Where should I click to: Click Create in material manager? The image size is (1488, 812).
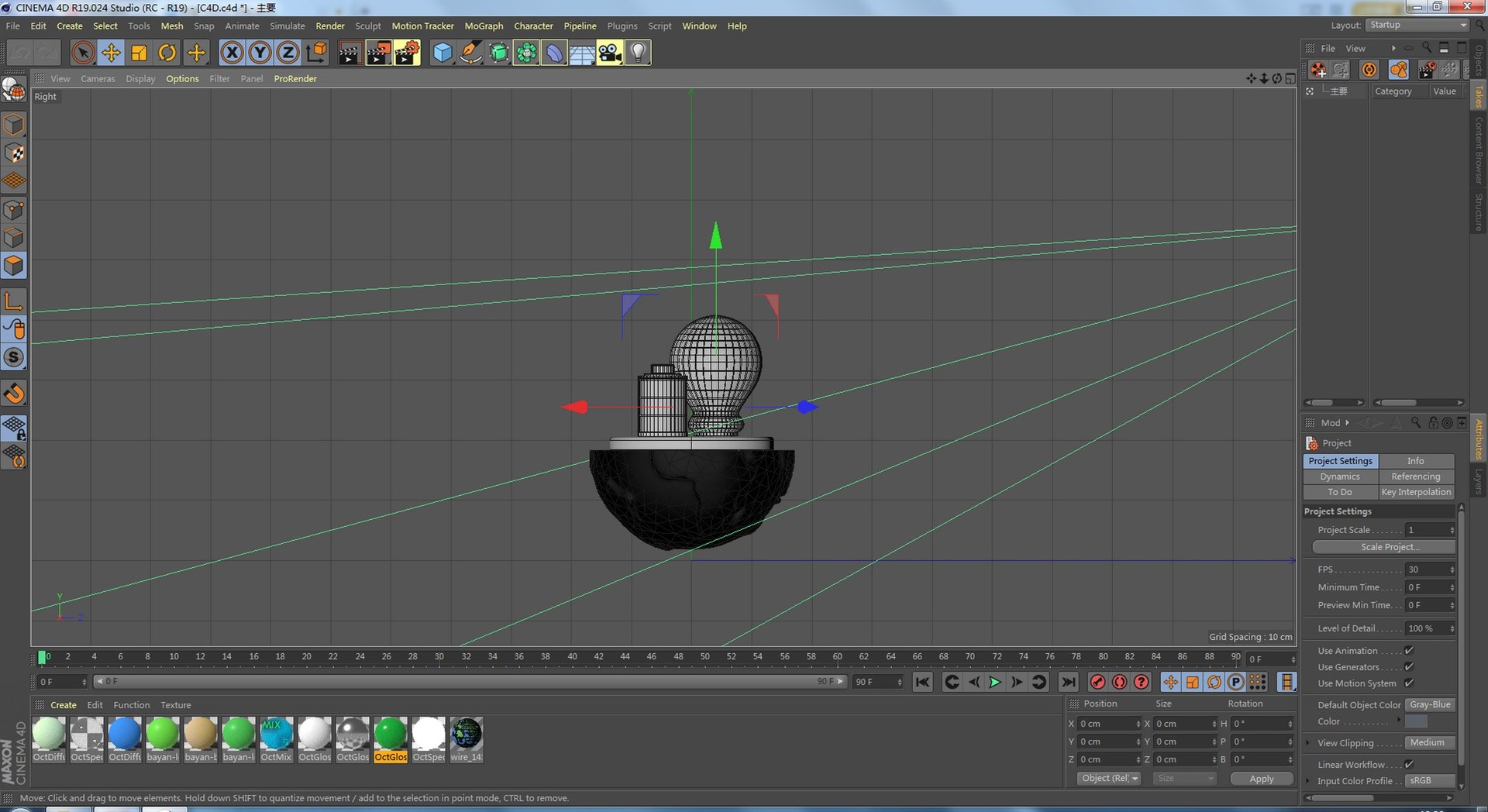pyautogui.click(x=64, y=705)
